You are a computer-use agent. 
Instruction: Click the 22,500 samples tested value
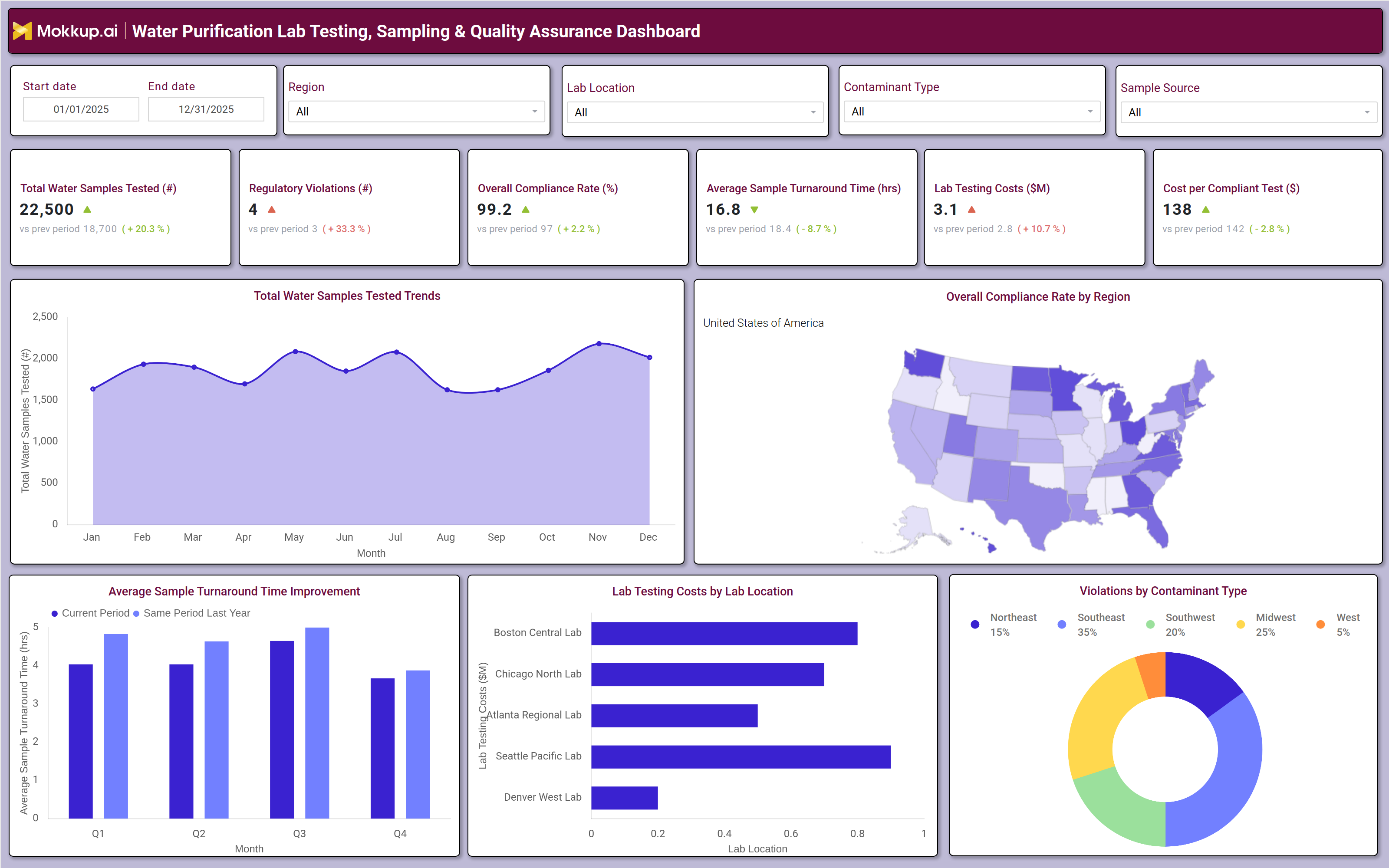tap(46, 210)
